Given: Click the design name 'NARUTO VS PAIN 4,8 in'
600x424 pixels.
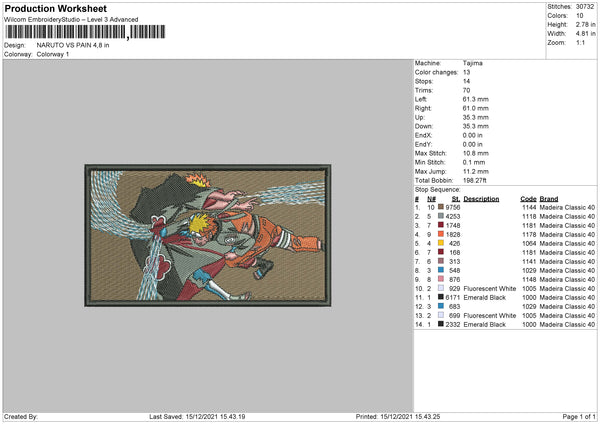Looking at the screenshot, I should pyautogui.click(x=73, y=45).
